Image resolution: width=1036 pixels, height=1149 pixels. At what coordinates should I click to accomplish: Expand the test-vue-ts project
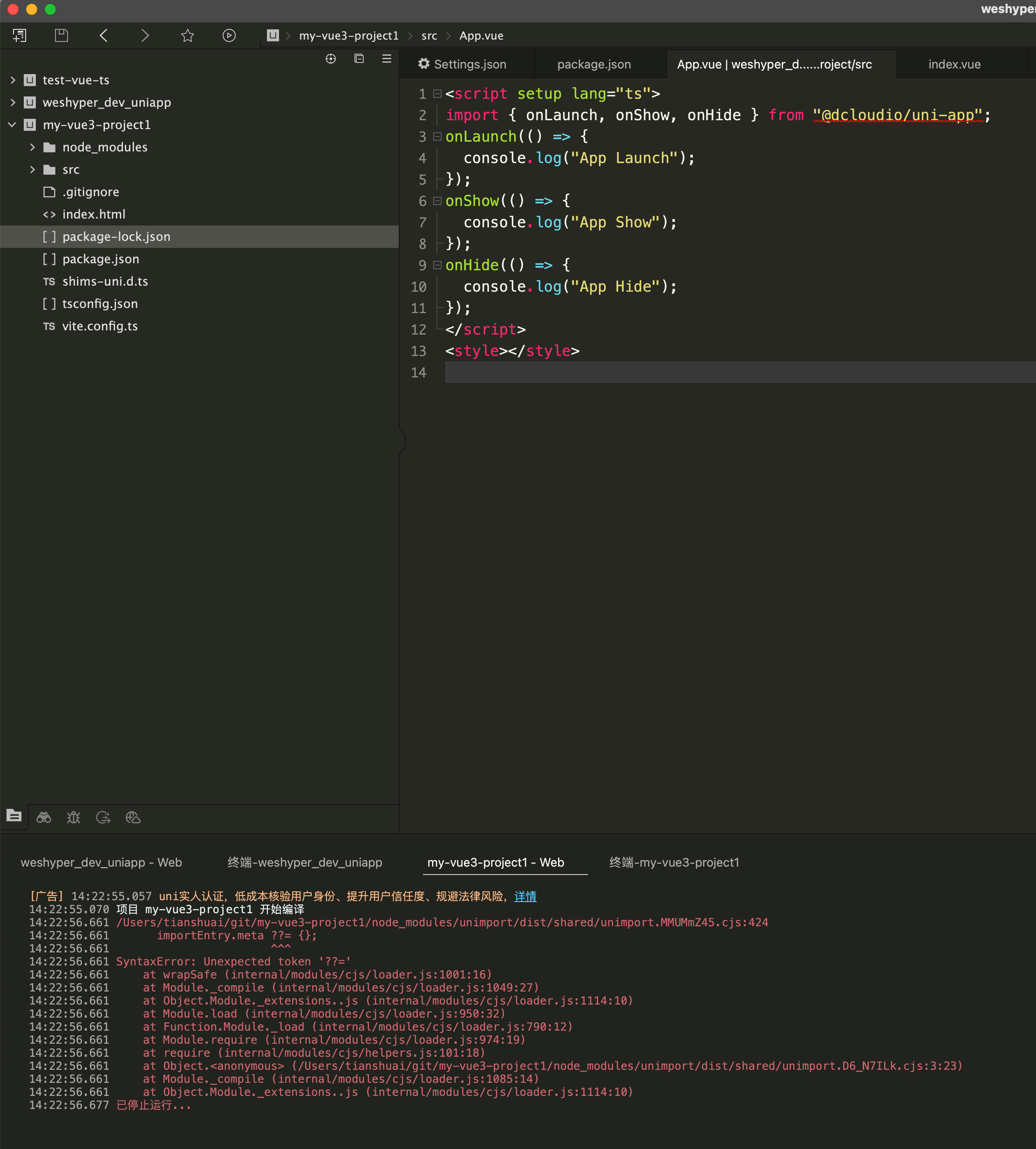[x=13, y=80]
